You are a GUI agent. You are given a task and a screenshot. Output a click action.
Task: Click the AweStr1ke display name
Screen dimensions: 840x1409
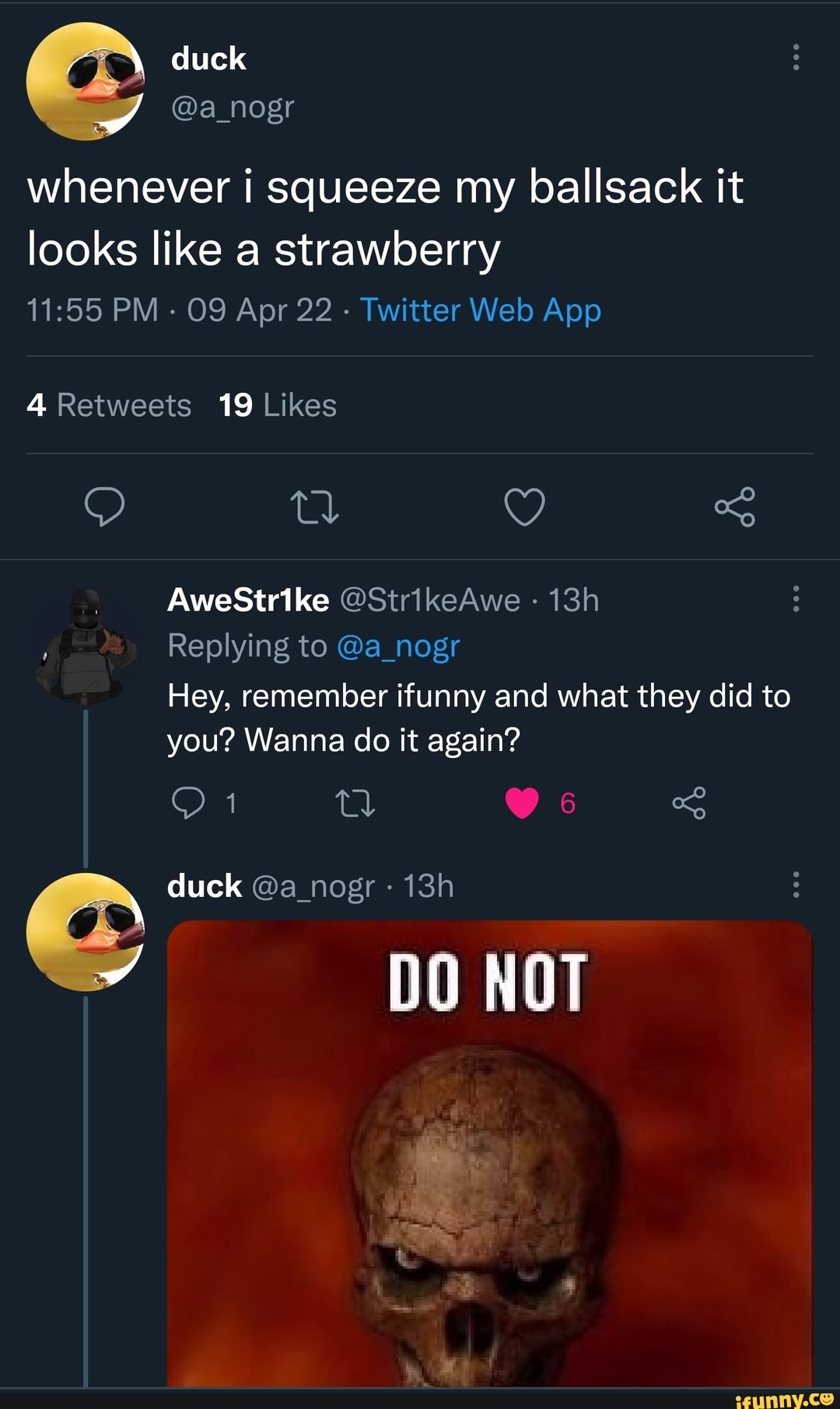point(248,600)
